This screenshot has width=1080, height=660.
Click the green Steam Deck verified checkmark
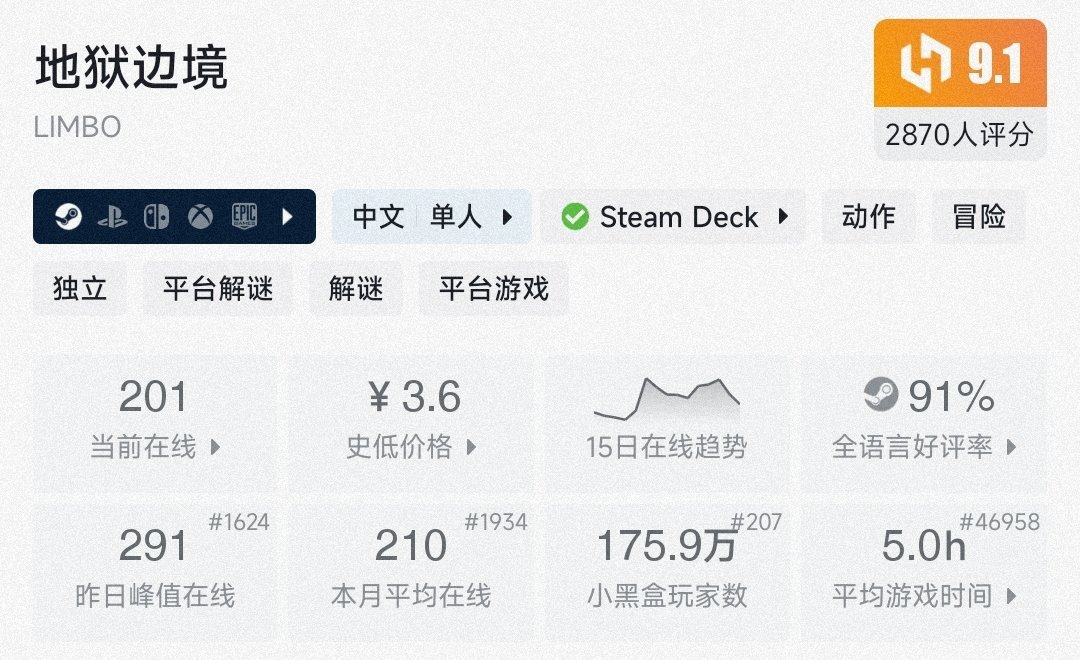[575, 217]
